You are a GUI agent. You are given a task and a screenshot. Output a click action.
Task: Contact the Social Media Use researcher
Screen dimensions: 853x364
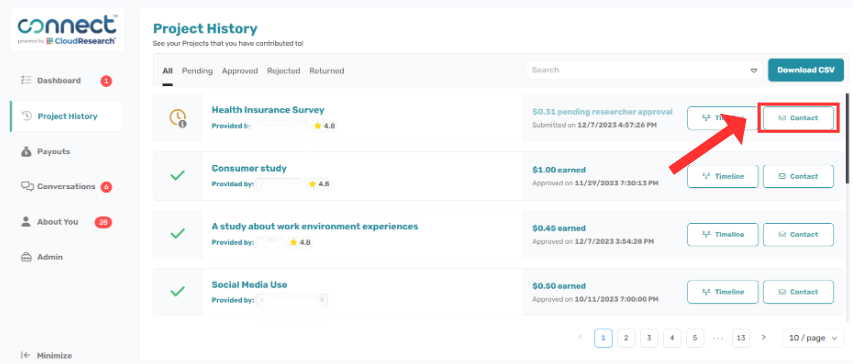pos(798,292)
